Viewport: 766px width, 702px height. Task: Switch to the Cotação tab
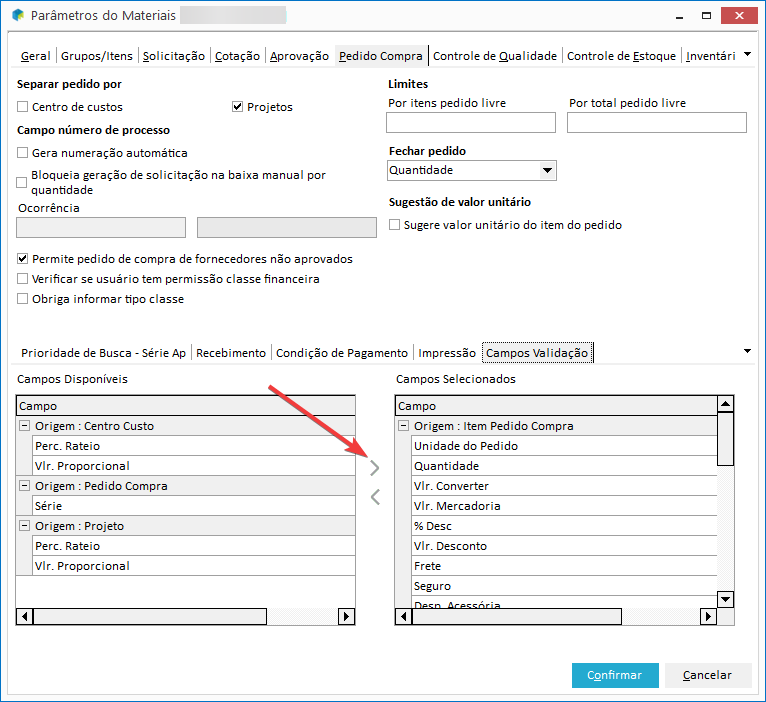(237, 56)
